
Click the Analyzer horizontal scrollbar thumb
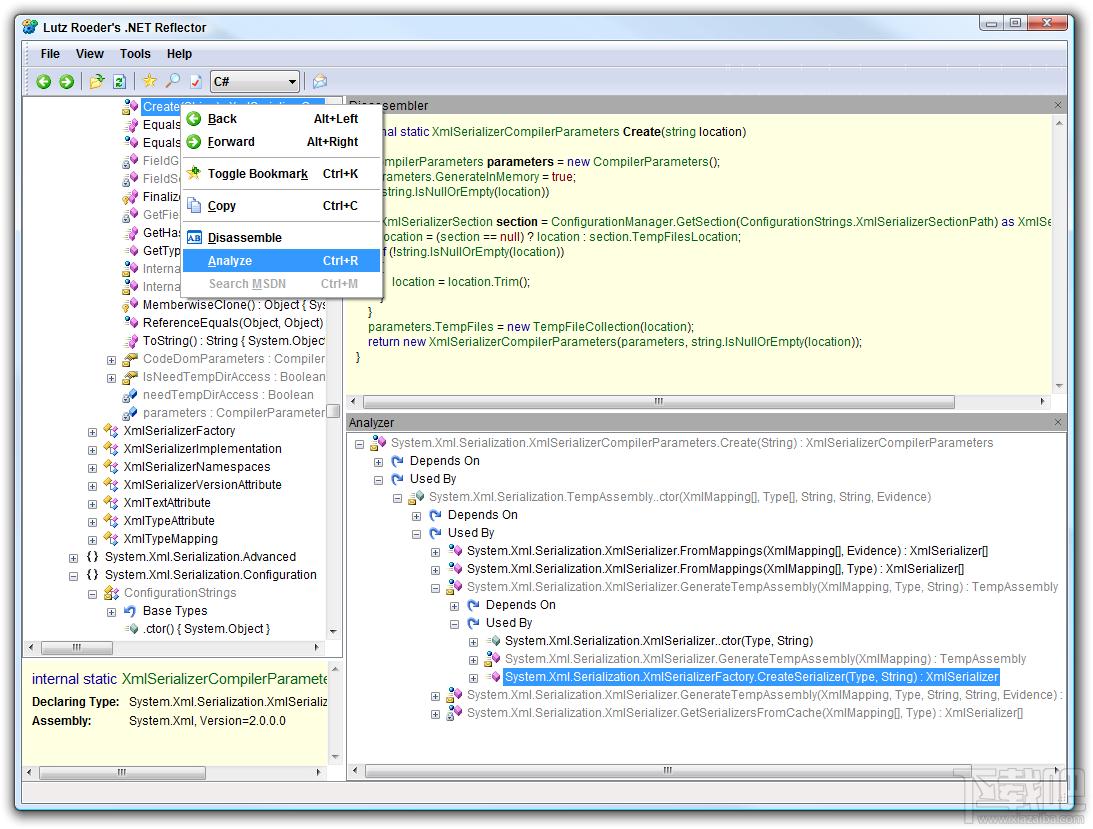click(x=667, y=770)
